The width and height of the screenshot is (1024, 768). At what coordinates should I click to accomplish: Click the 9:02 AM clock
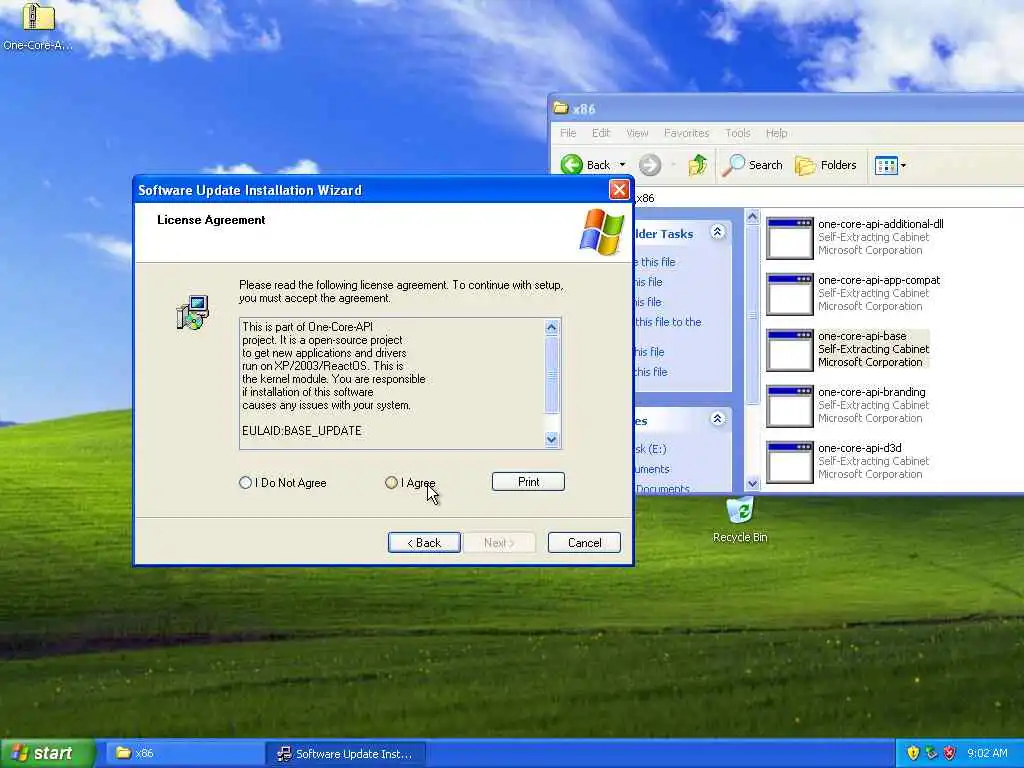987,753
